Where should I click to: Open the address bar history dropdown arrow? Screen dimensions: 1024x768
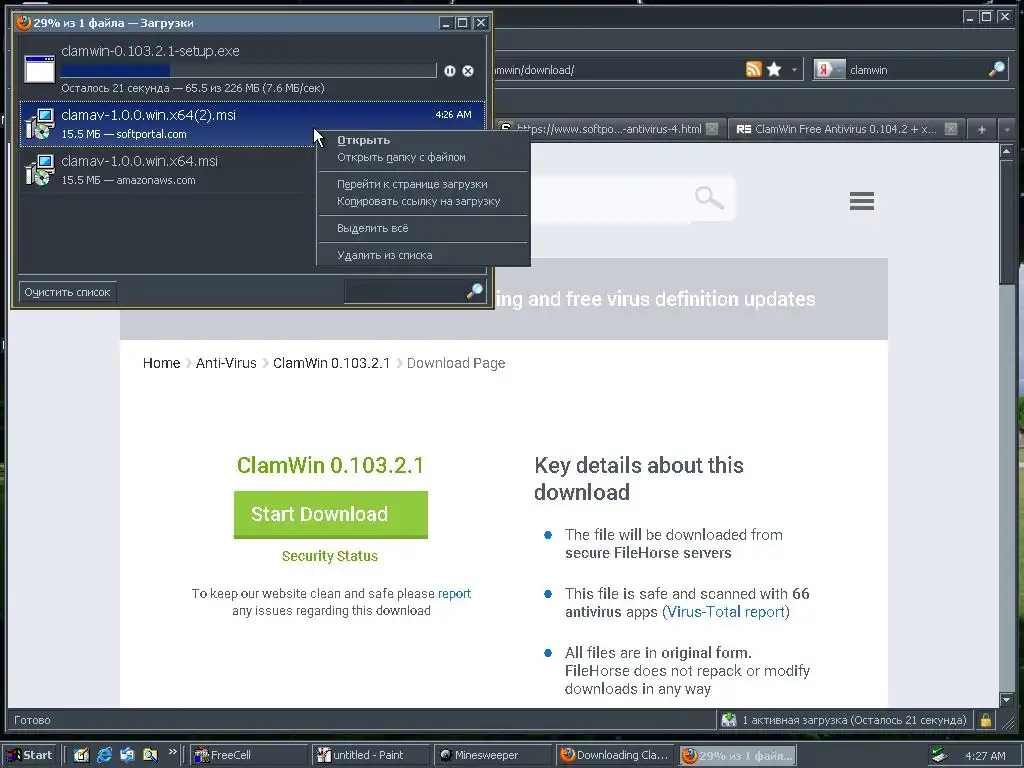pos(794,69)
